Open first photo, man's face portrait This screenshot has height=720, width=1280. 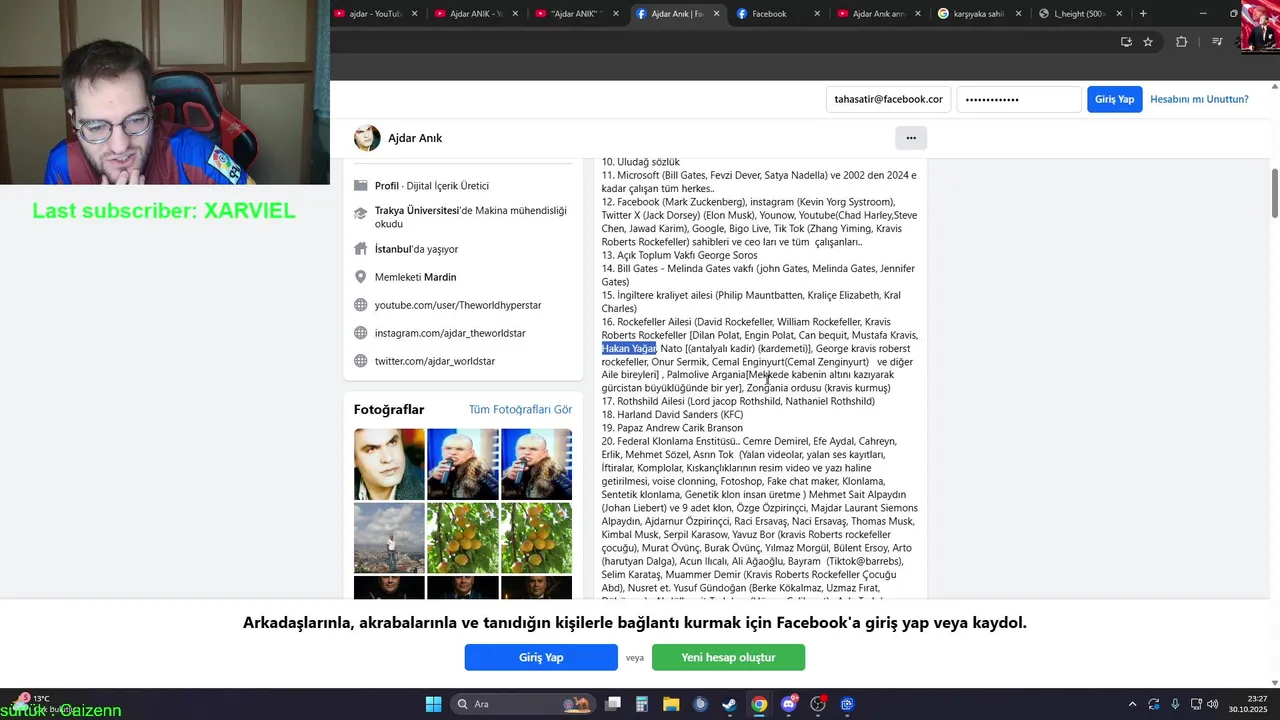pyautogui.click(x=389, y=464)
